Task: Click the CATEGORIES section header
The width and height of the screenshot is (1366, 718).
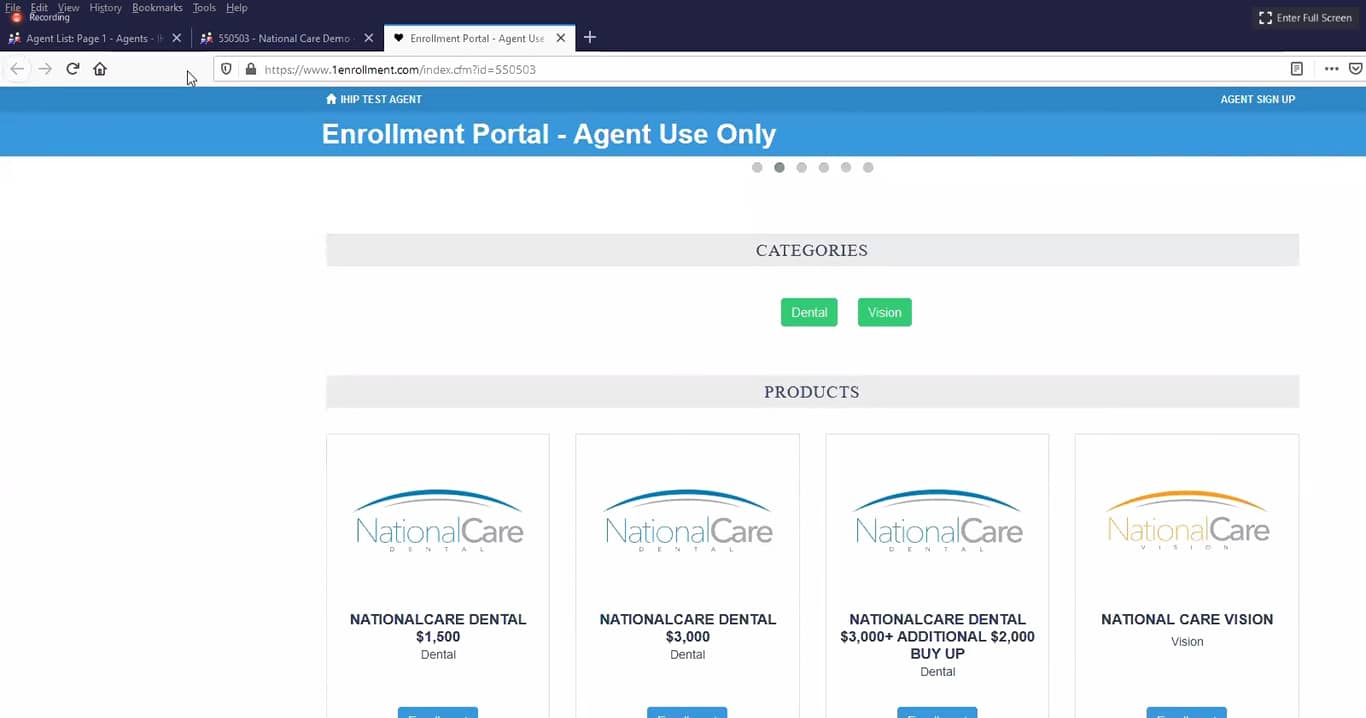Action: pos(812,250)
